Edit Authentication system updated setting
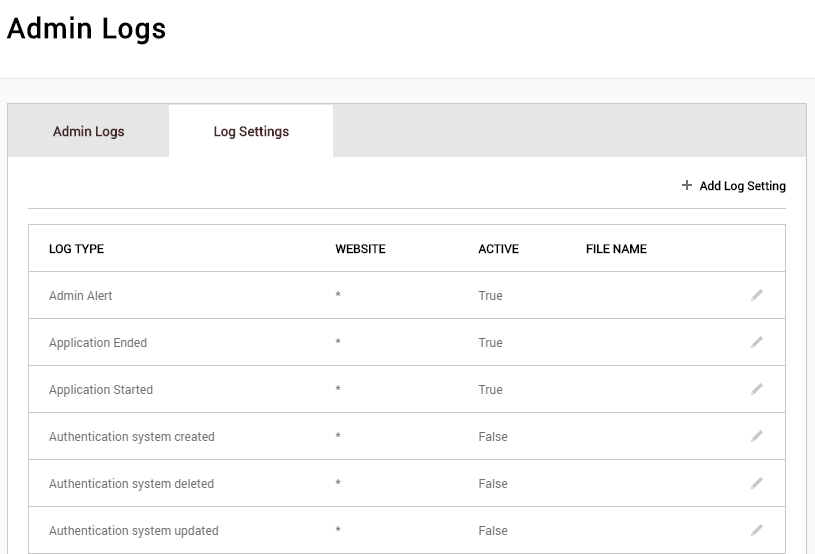Viewport: 815px width, 554px height. pyautogui.click(x=757, y=530)
